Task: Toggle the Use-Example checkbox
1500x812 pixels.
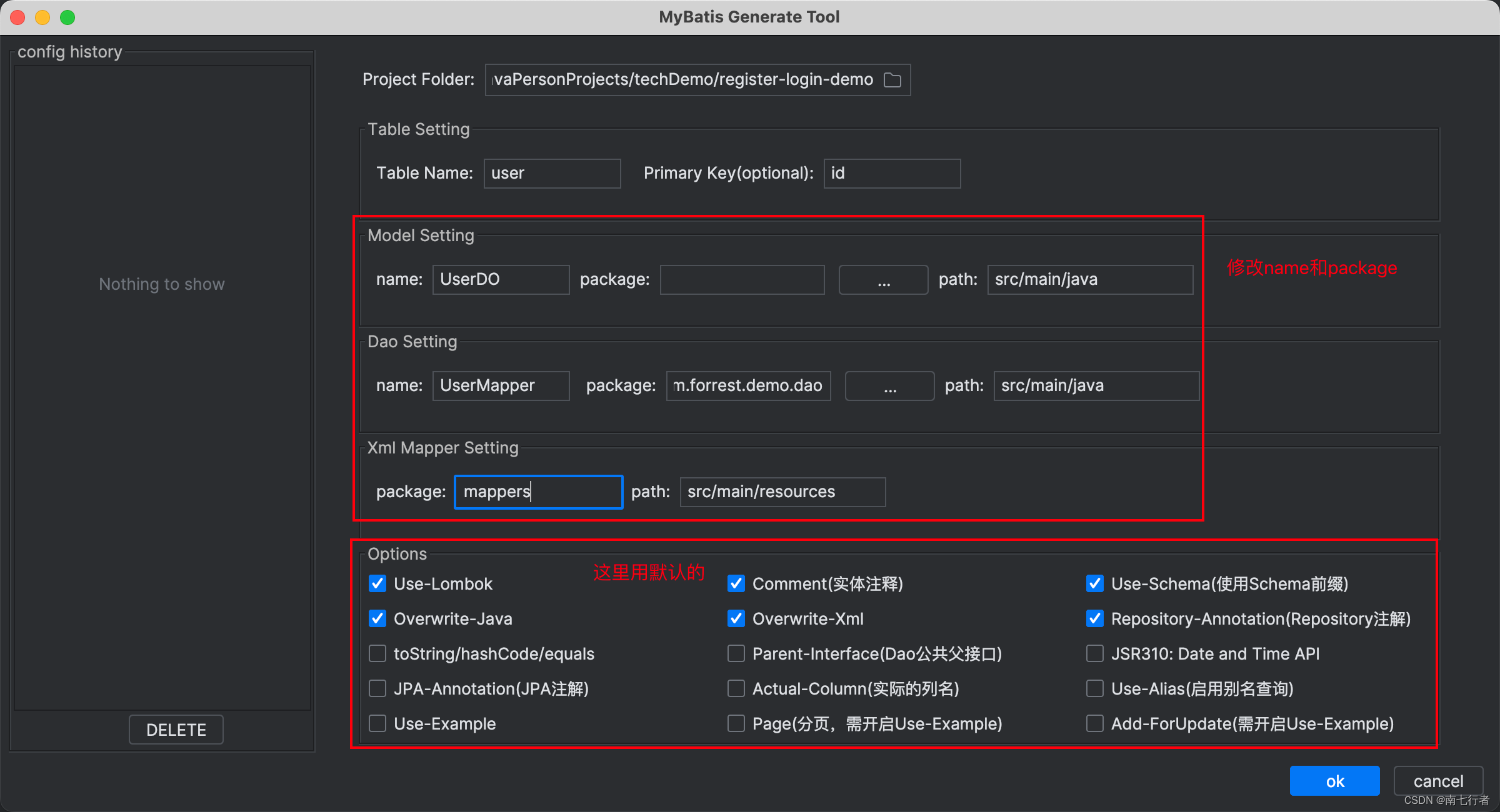Action: [377, 724]
